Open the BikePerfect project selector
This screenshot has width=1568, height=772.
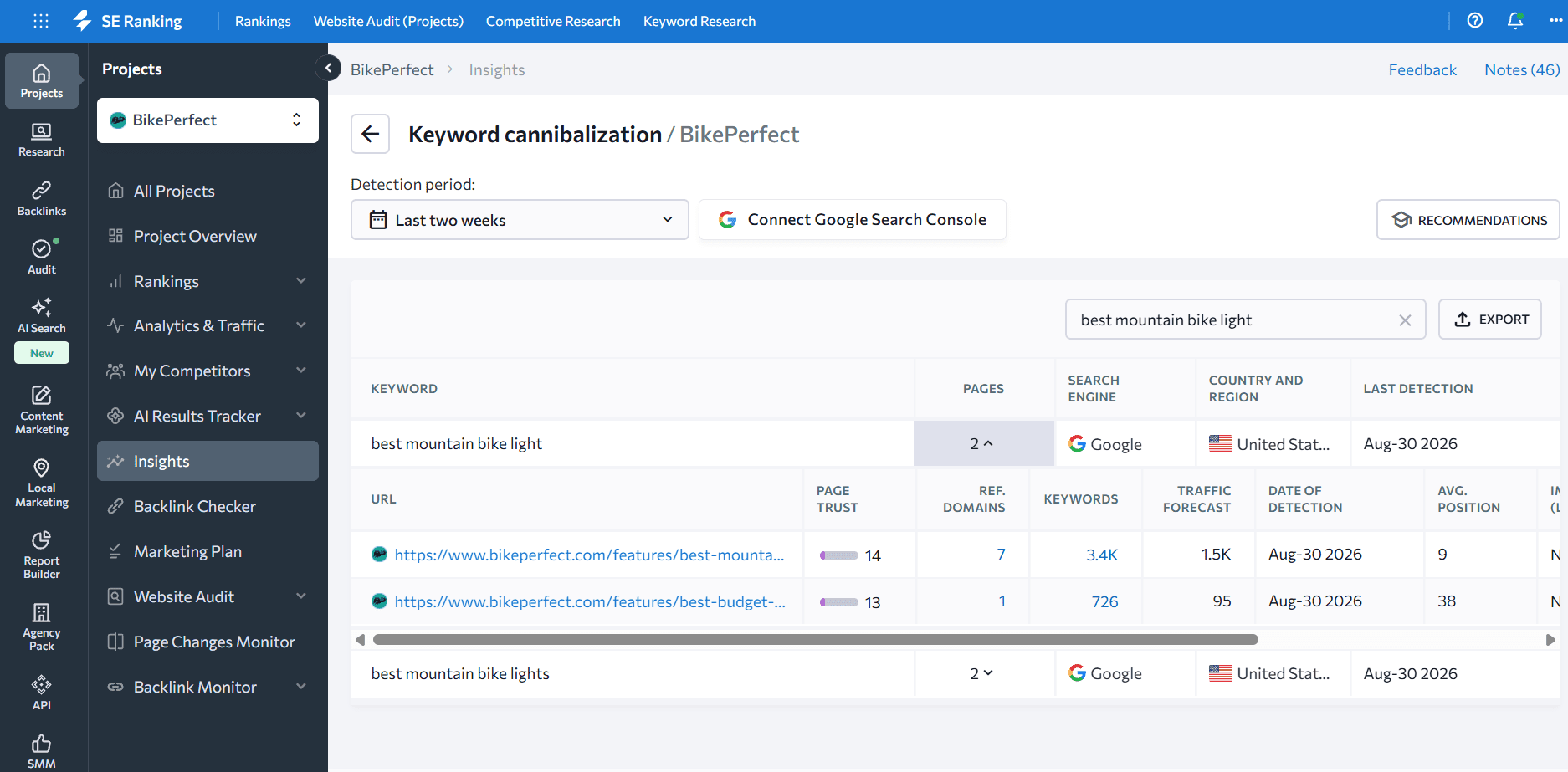pos(208,120)
